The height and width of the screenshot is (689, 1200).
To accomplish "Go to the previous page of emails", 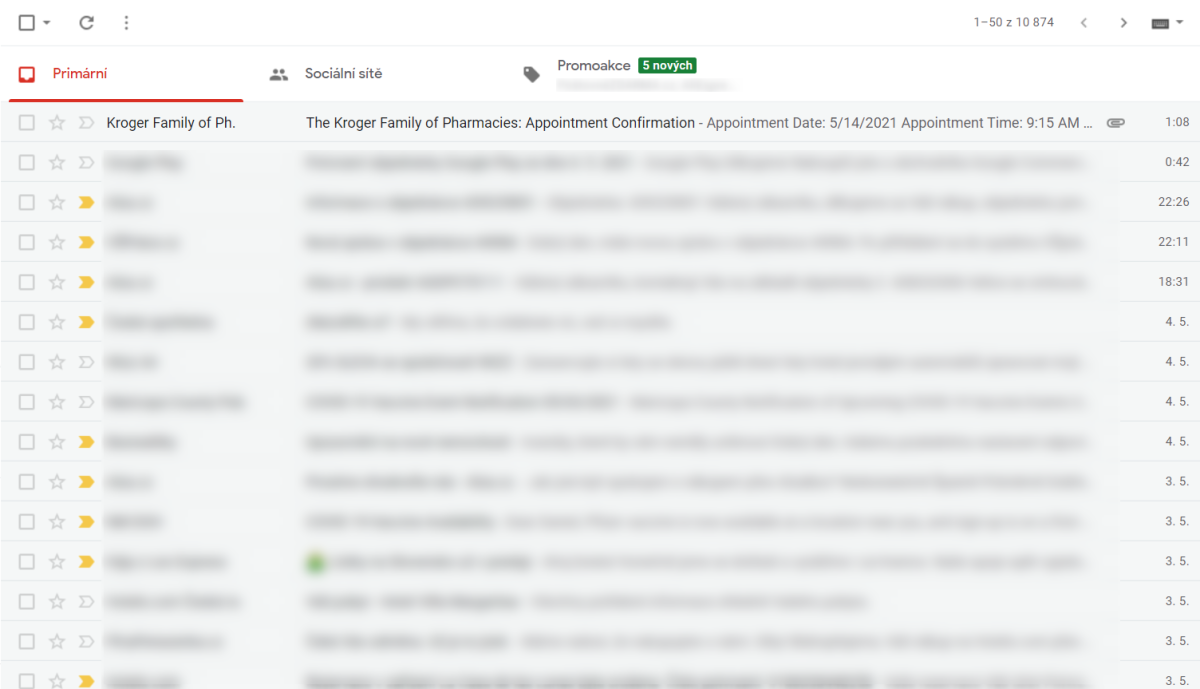I will click(1084, 22).
